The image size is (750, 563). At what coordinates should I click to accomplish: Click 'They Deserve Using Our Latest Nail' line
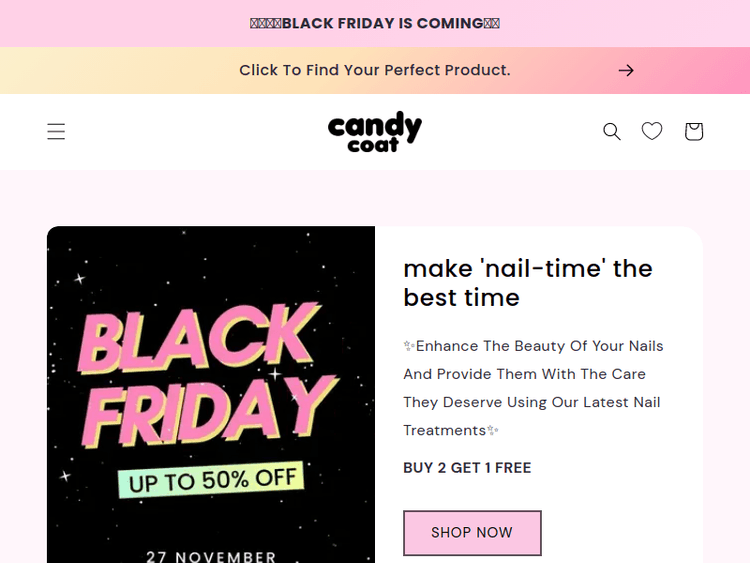click(532, 402)
